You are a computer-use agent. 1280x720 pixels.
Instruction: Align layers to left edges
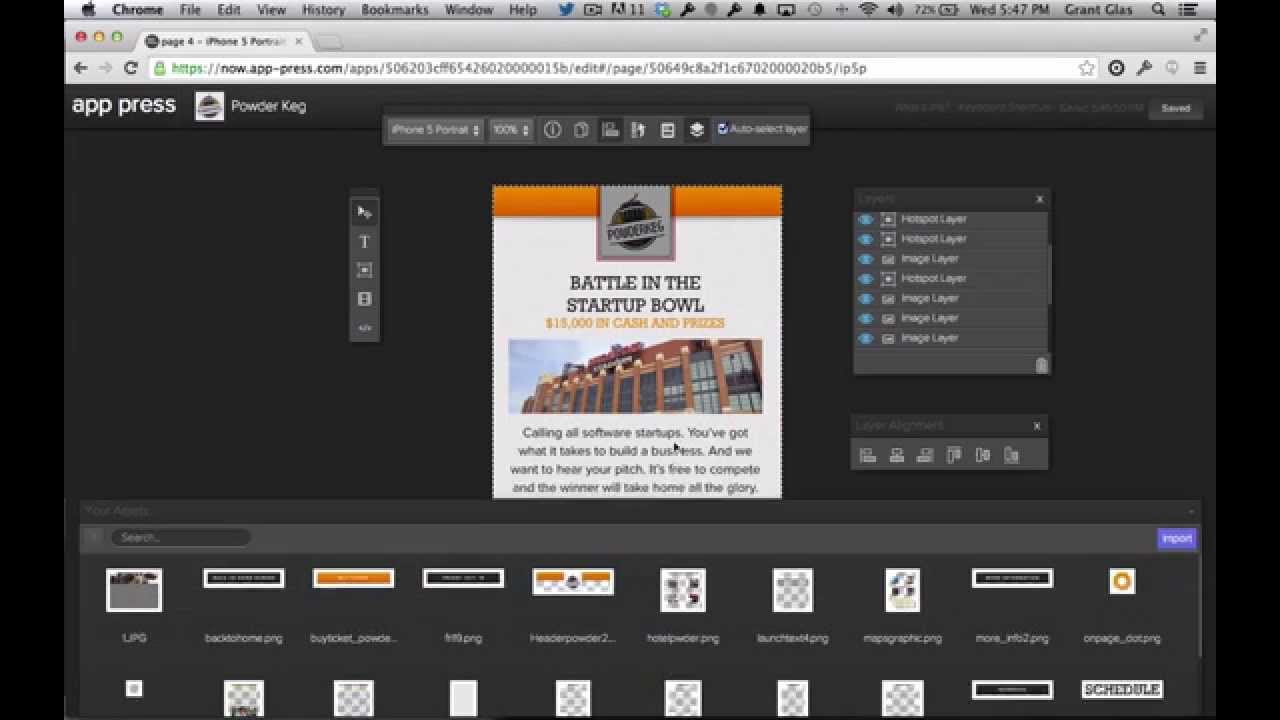point(868,455)
